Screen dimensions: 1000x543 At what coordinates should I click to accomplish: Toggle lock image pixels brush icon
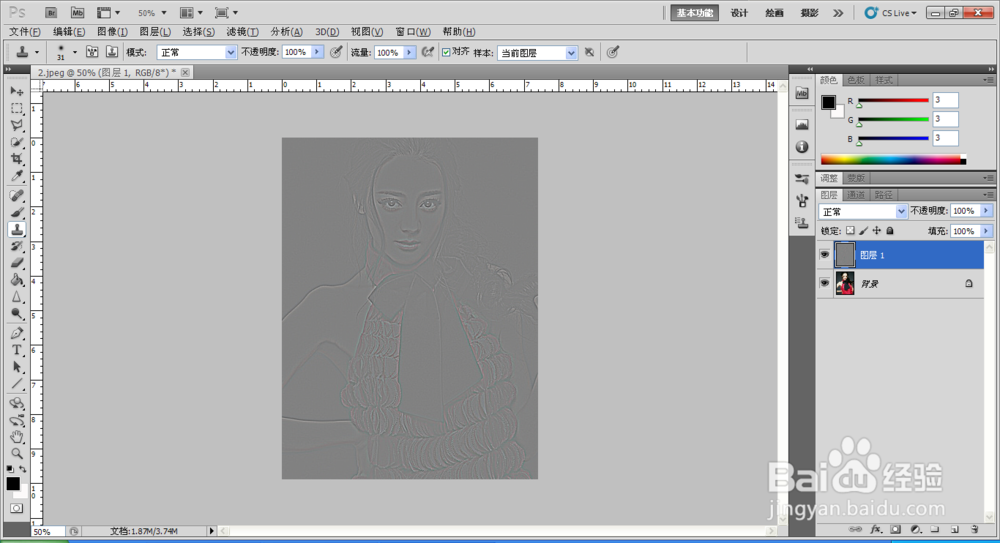coord(864,231)
